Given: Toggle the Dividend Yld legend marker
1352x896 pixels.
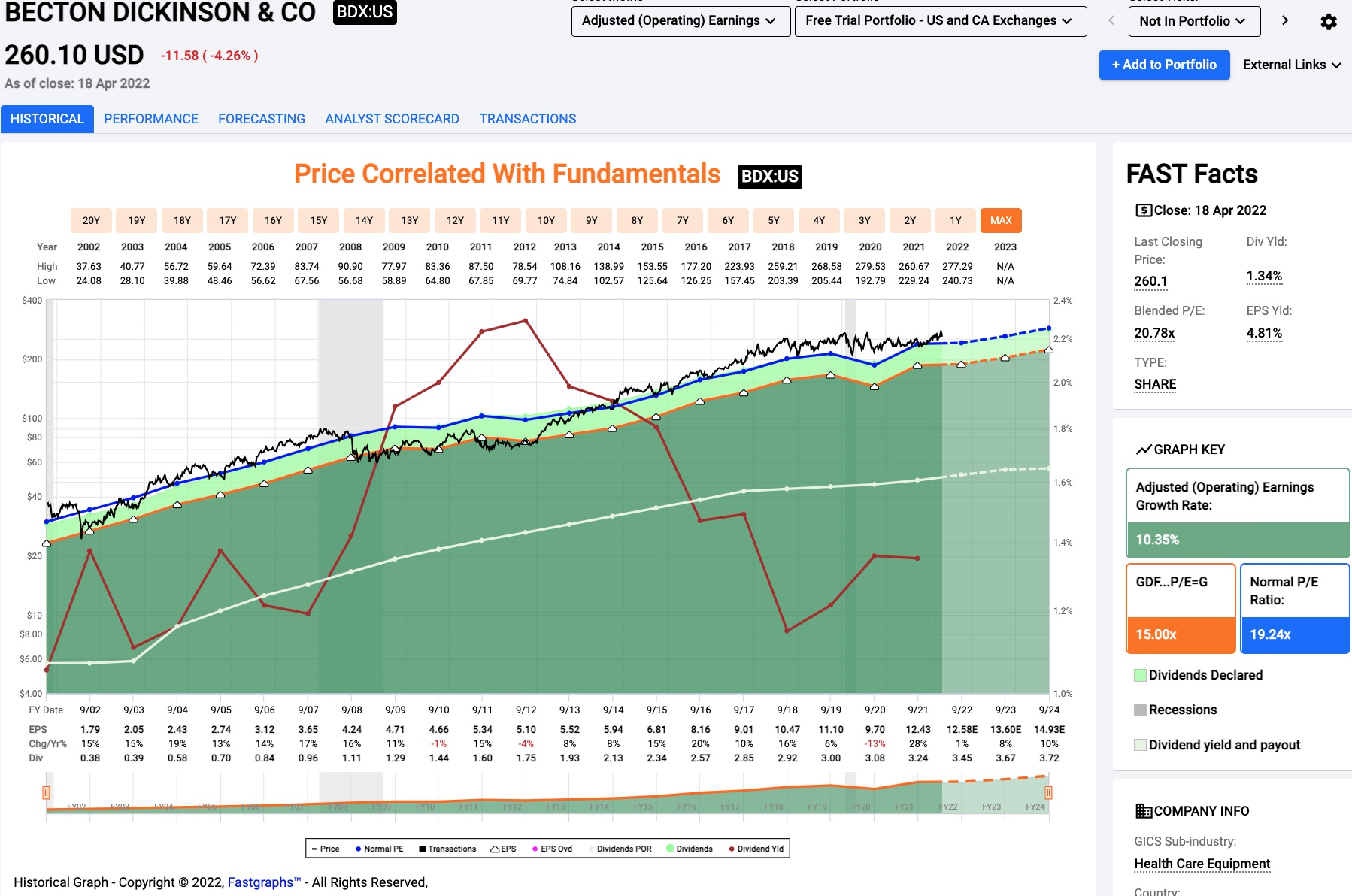Looking at the screenshot, I should 732,849.
